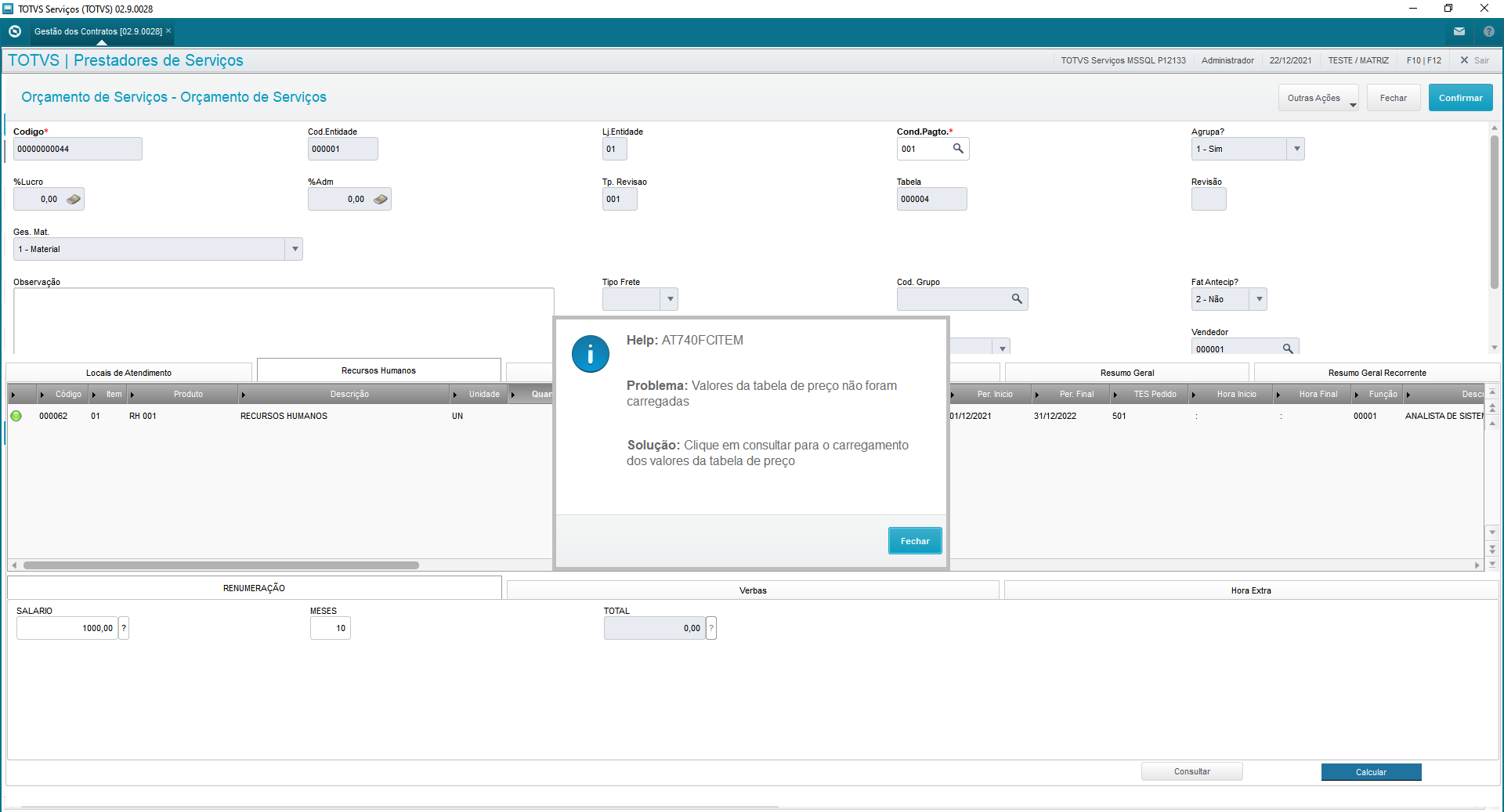The height and width of the screenshot is (812, 1504).
Task: Click the info icon in Help dialog
Action: [590, 354]
